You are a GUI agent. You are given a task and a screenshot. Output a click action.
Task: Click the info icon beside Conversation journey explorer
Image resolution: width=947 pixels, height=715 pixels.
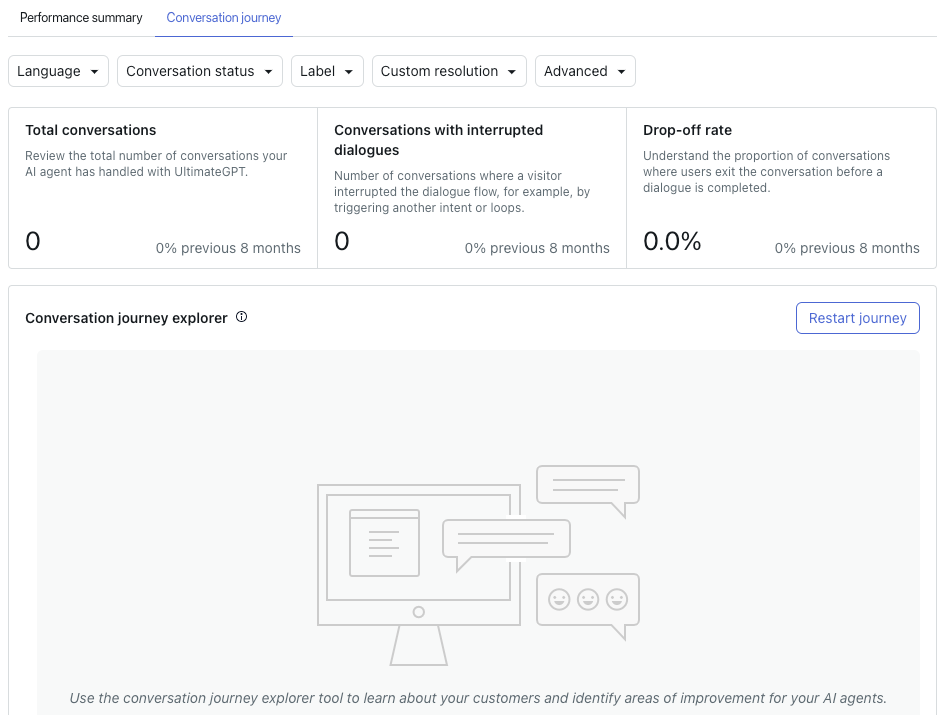pos(242,317)
